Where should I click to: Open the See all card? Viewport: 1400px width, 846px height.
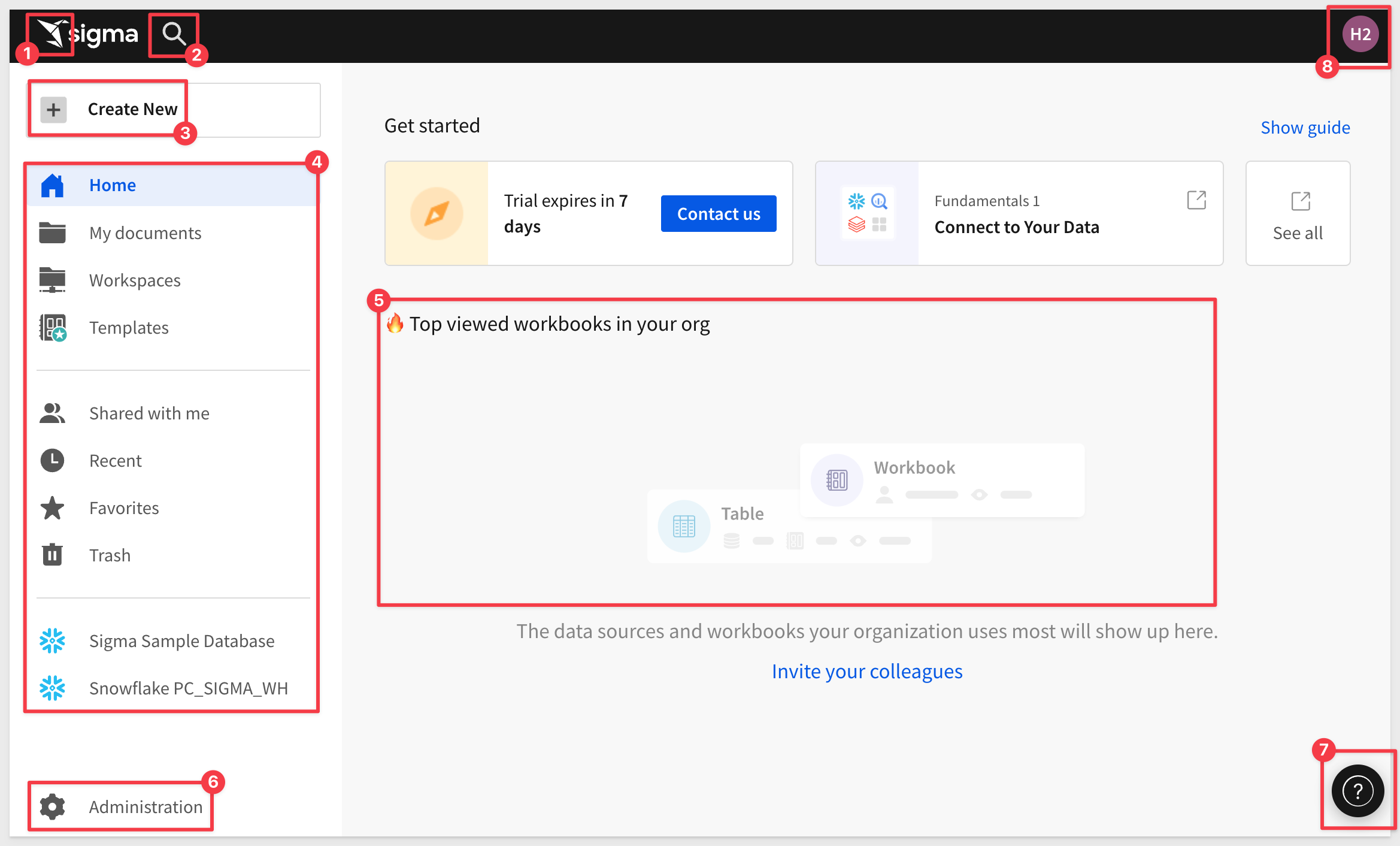1298,213
